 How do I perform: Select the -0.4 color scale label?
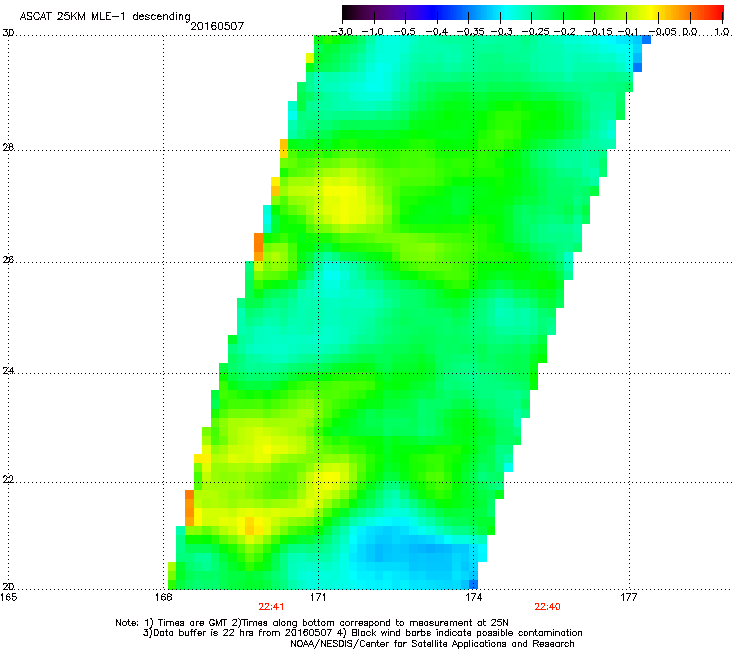pos(437,32)
